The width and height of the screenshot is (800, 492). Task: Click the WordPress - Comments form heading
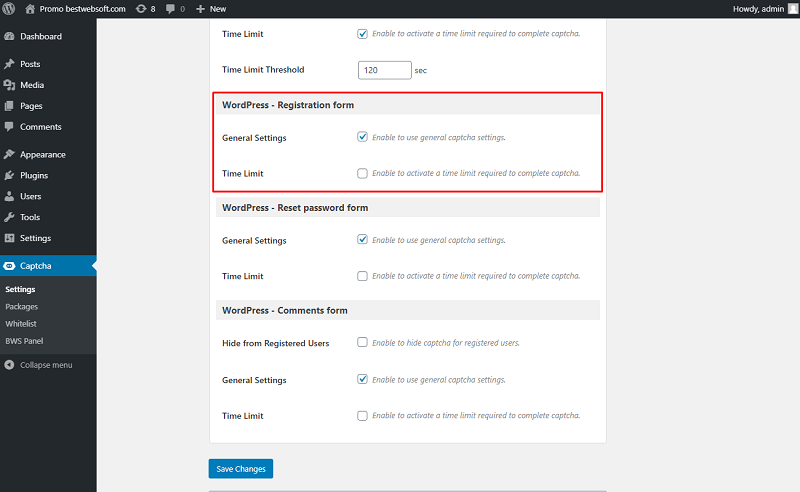click(285, 310)
